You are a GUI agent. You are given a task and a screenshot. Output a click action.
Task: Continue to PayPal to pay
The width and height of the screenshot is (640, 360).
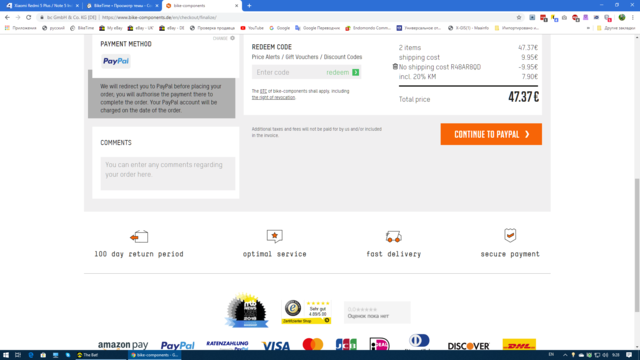(491, 134)
